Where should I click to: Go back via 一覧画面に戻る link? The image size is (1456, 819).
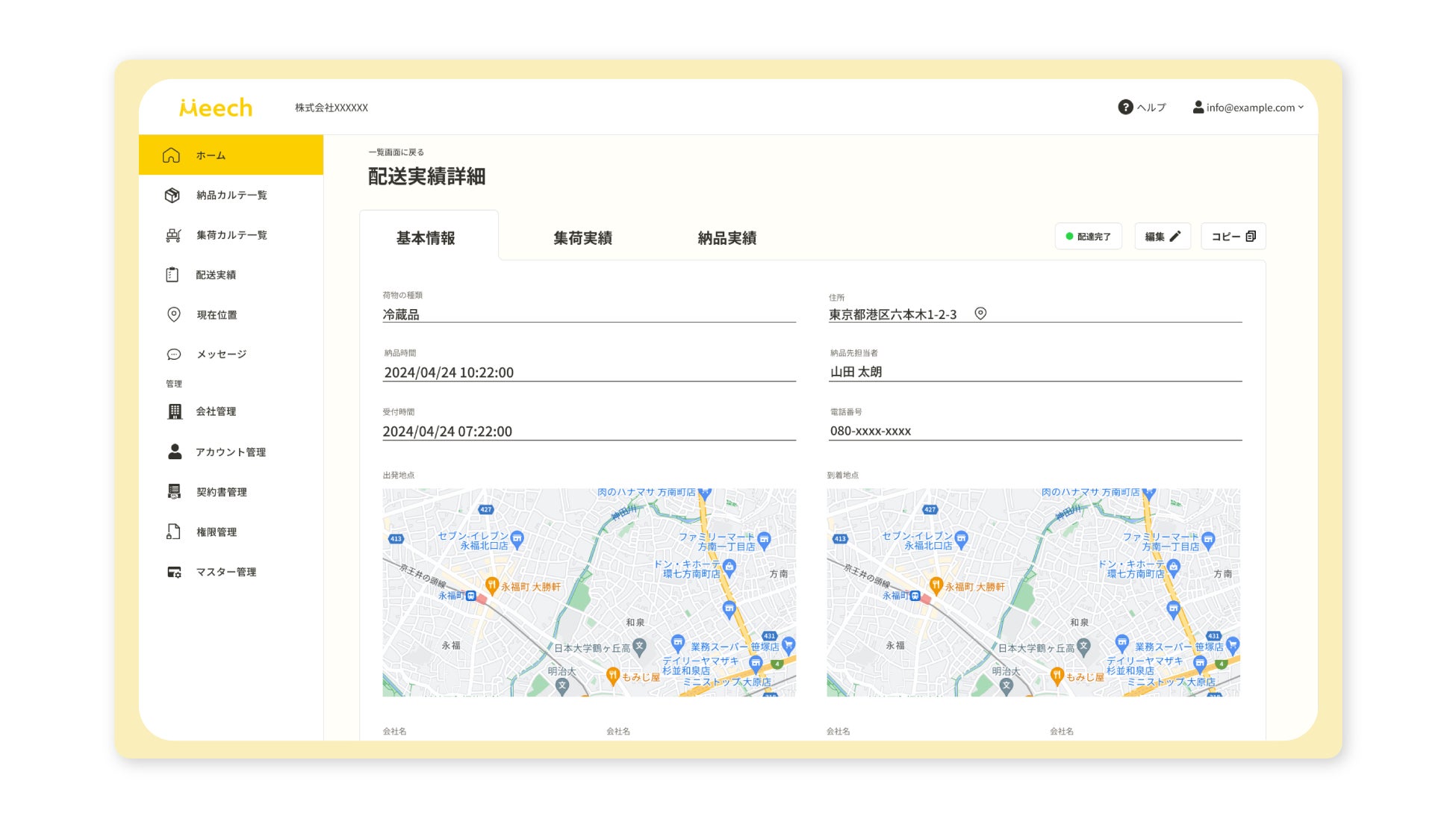pyautogui.click(x=396, y=152)
